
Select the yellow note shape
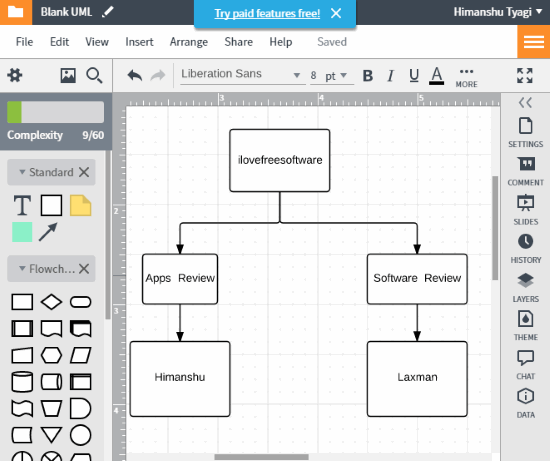pos(81,205)
